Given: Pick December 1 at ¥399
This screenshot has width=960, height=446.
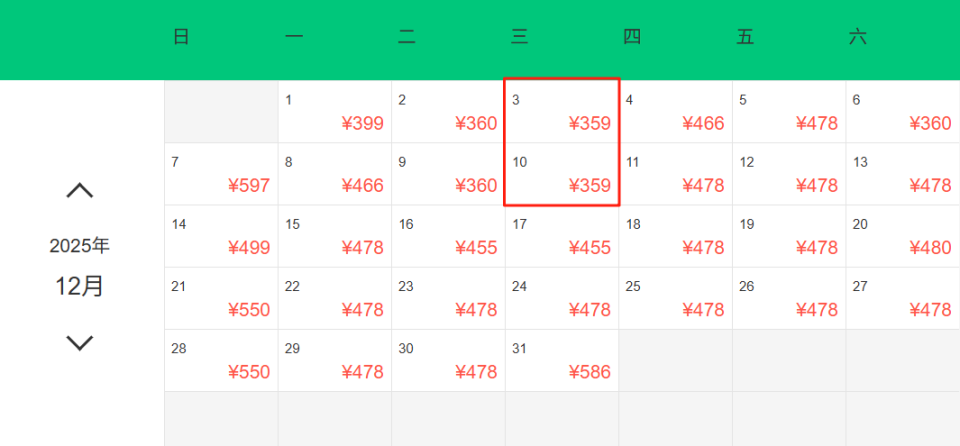Looking at the screenshot, I should click(x=335, y=112).
